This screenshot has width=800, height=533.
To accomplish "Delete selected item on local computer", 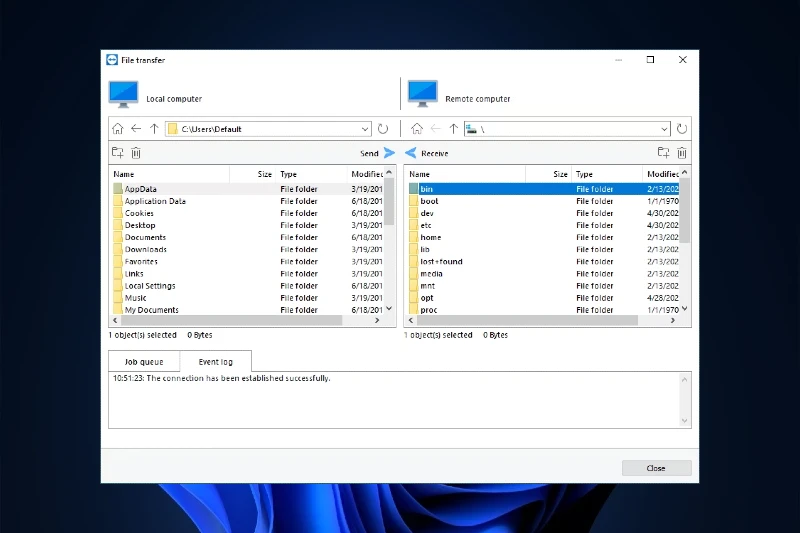I will coord(136,153).
